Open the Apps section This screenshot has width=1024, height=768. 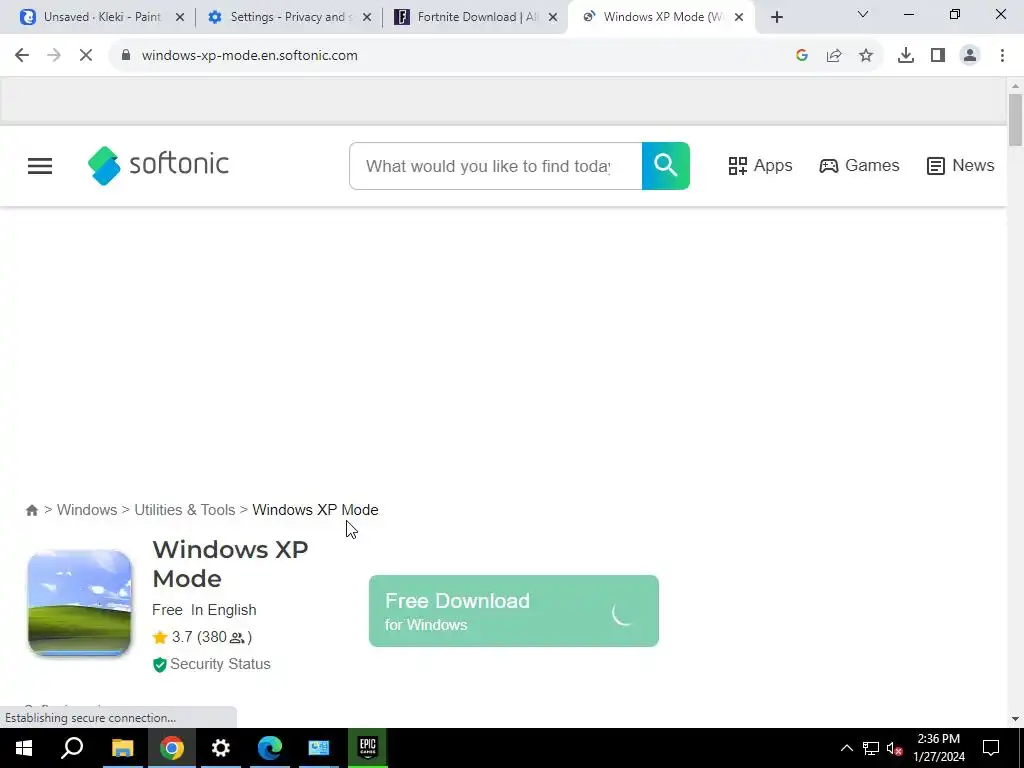[760, 166]
